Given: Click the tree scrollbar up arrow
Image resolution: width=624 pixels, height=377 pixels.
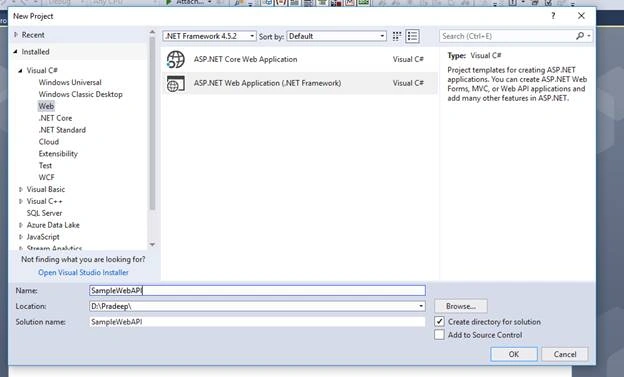Looking at the screenshot, I should click(152, 32).
